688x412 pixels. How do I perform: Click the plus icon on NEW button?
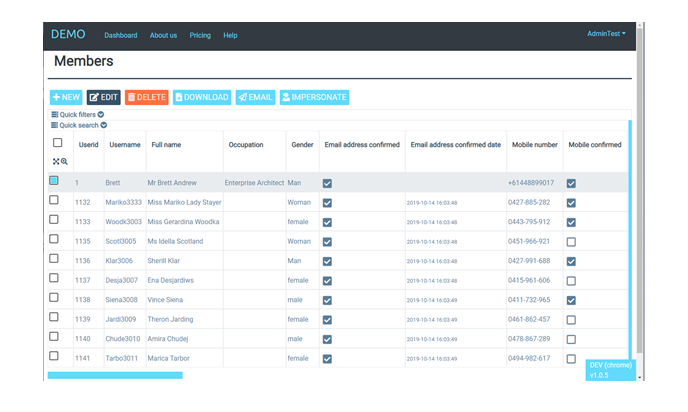56,97
